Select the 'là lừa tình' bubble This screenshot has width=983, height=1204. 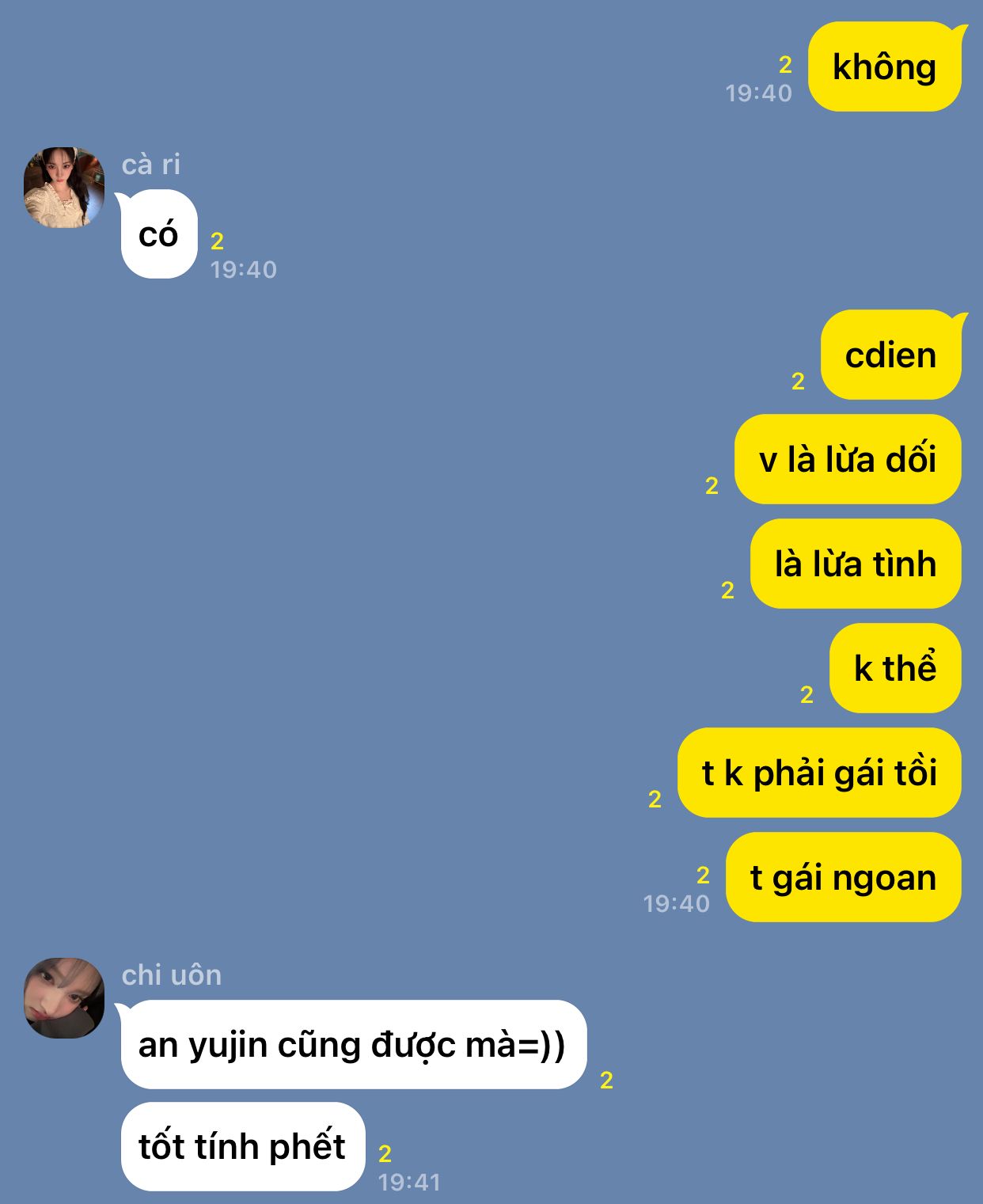856,564
